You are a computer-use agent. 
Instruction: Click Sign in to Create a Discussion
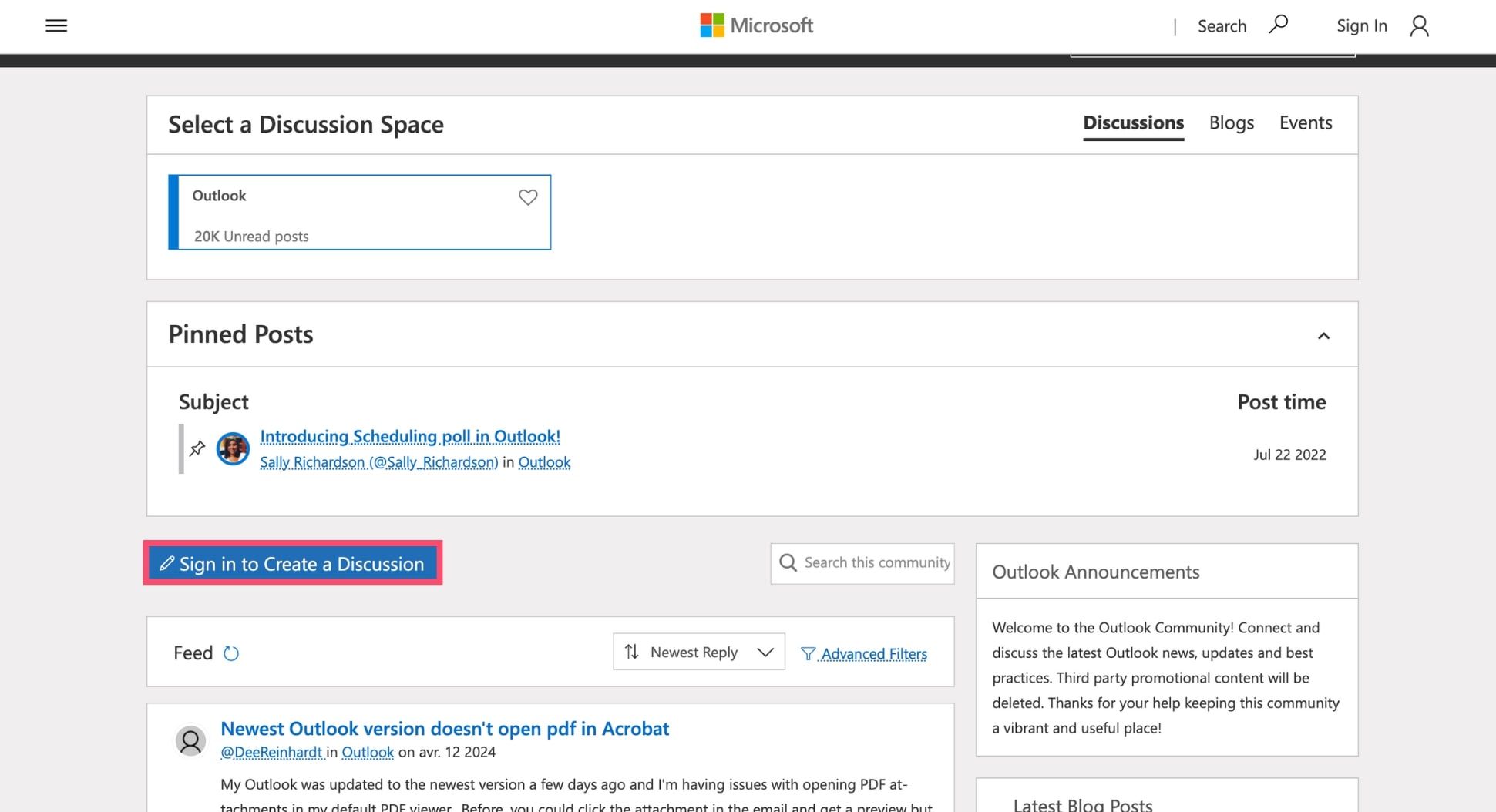(x=293, y=563)
